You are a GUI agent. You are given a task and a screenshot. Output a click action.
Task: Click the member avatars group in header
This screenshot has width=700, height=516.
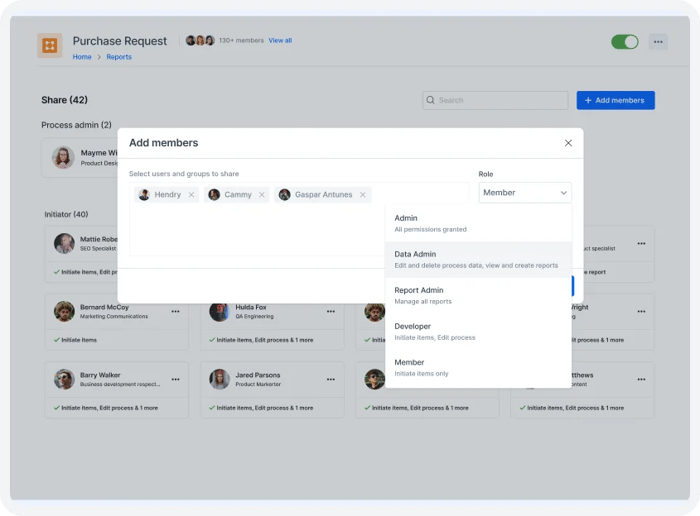click(x=200, y=40)
